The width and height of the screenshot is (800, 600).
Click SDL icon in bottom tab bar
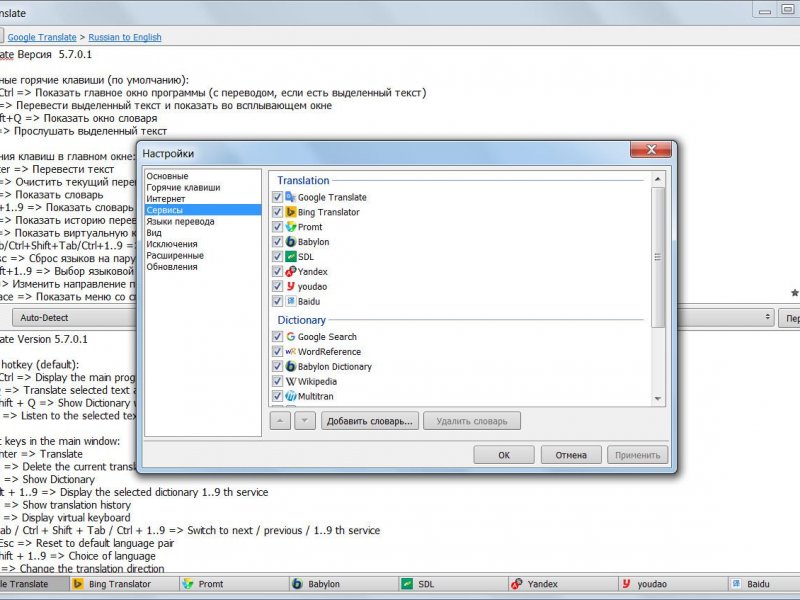407,584
